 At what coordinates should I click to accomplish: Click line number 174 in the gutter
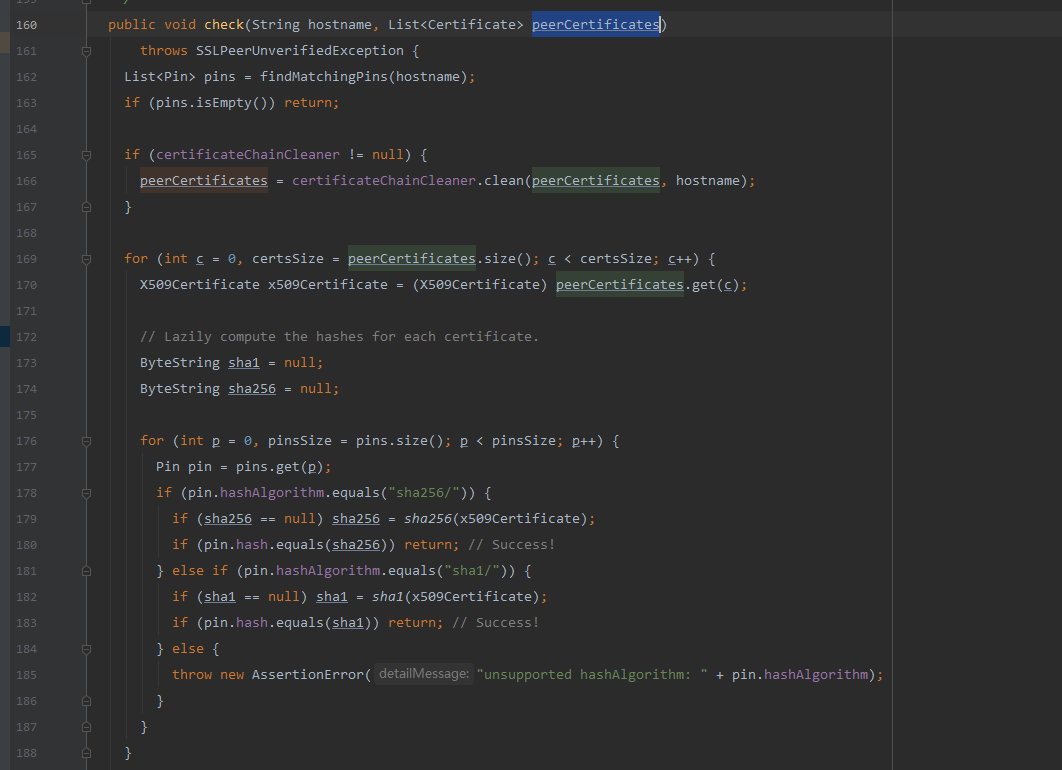coord(26,389)
